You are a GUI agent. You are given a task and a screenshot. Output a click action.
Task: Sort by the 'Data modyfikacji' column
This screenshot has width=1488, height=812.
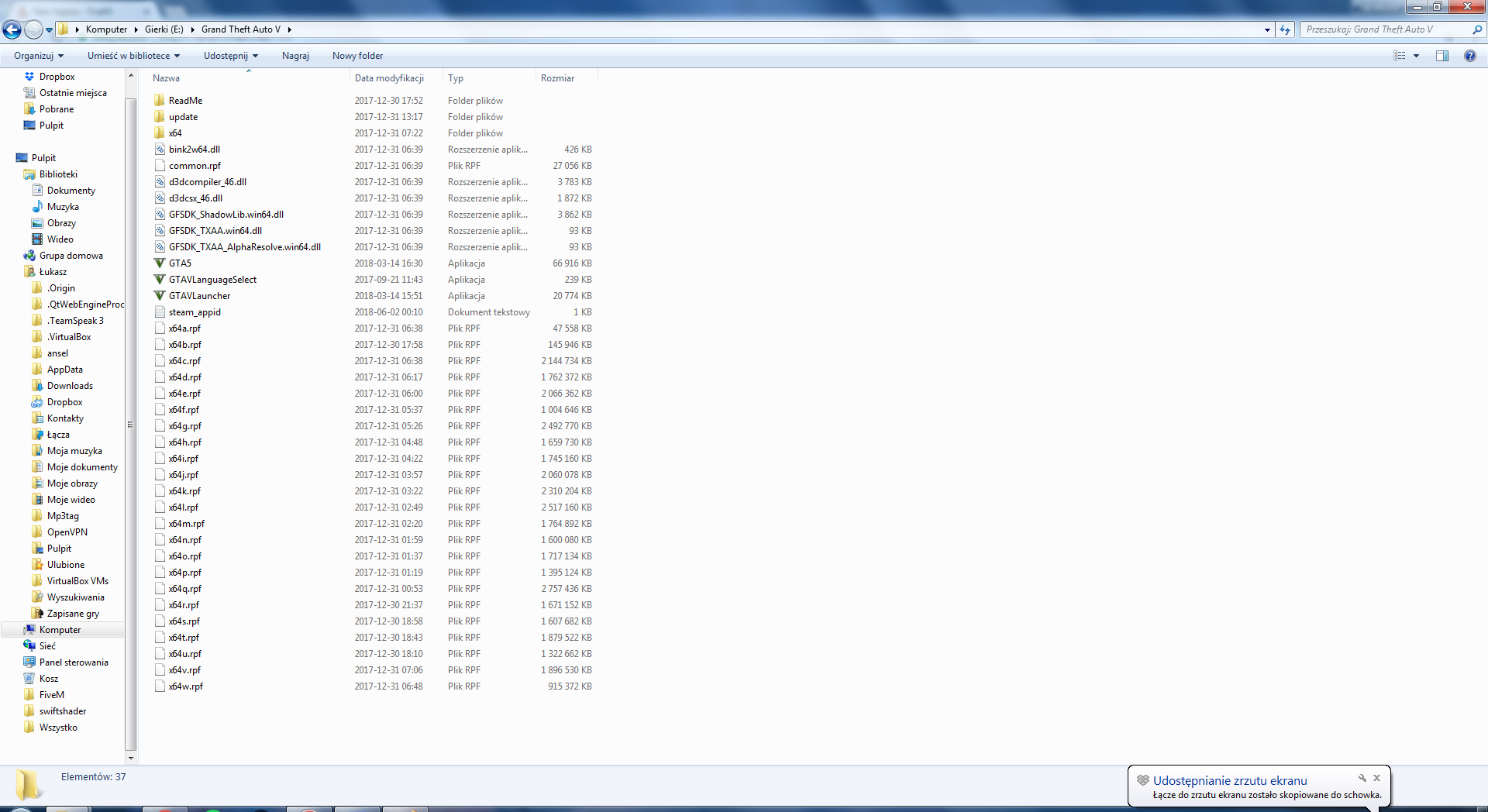(396, 78)
